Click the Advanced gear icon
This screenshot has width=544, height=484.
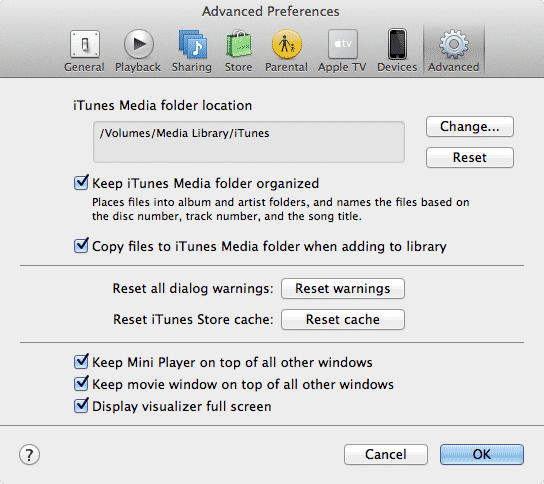click(454, 44)
